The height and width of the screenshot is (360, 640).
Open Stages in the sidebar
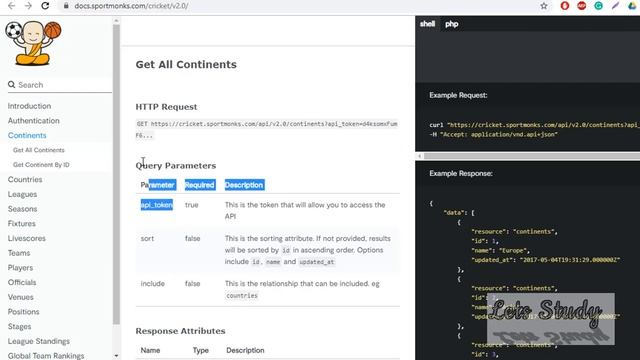(20, 326)
